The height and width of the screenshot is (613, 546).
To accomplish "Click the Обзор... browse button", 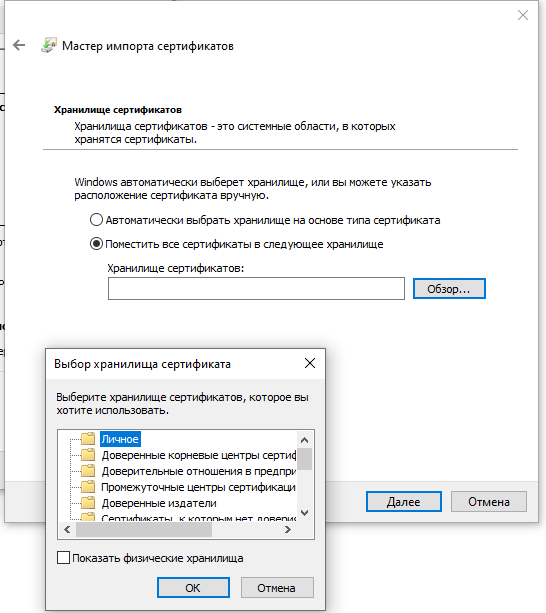I will coord(449,289).
